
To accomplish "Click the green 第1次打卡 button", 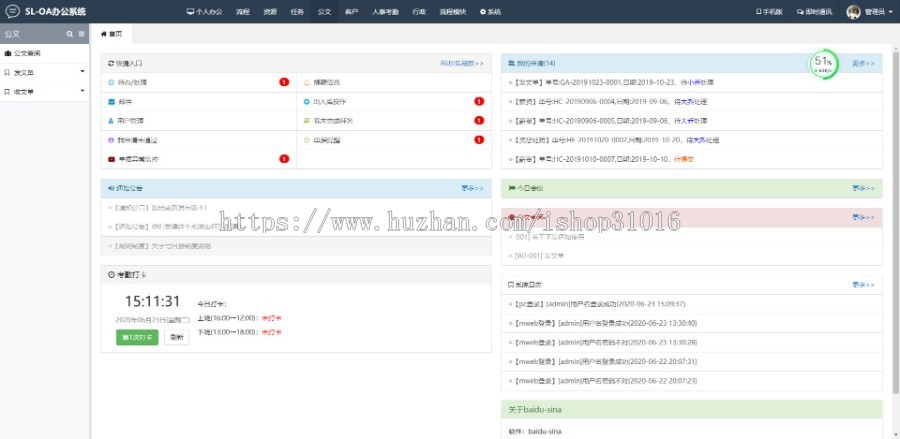I will coord(137,337).
